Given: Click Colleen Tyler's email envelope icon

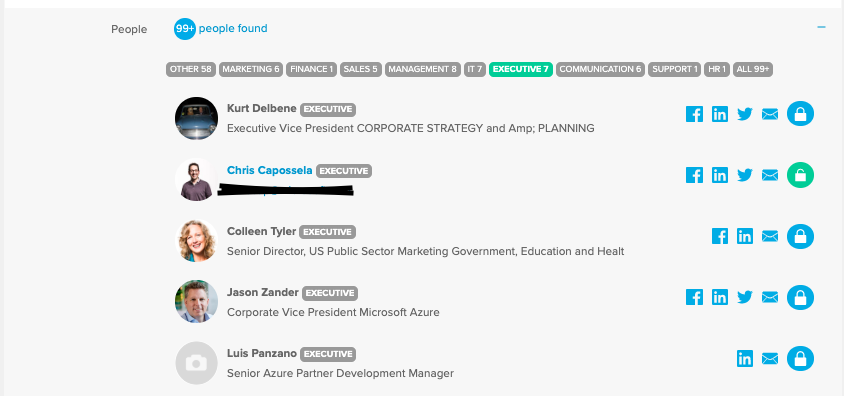Looking at the screenshot, I should click(x=770, y=236).
